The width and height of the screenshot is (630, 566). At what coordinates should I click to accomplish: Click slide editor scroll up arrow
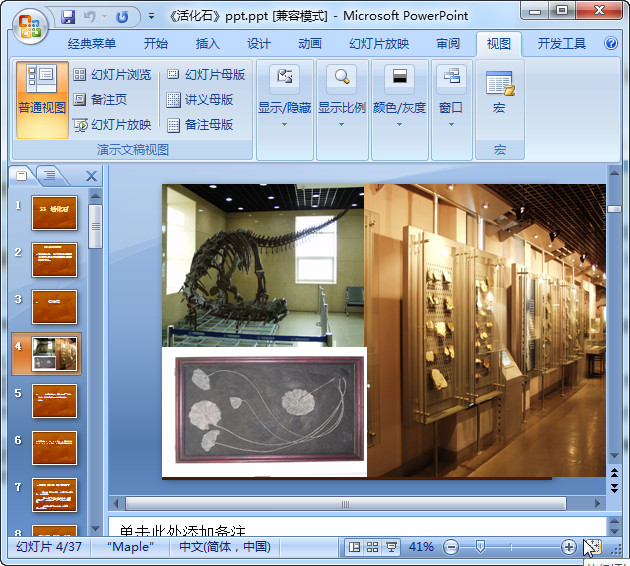tap(614, 173)
